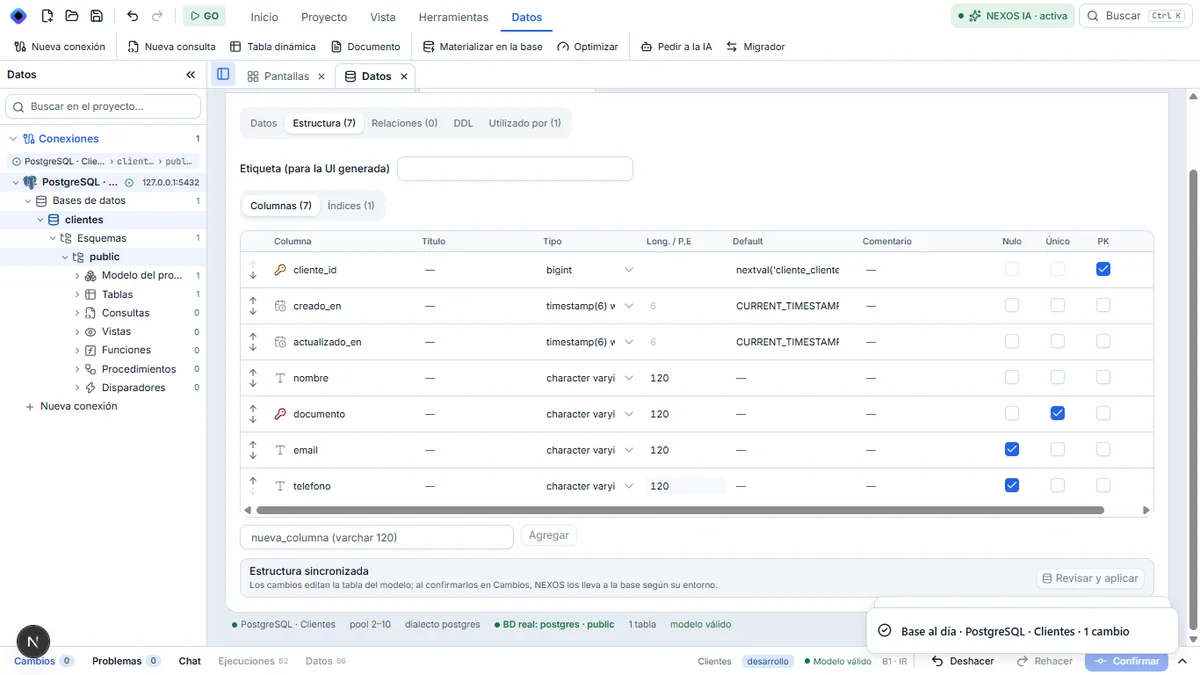Expand the Tablas tree node
The height and width of the screenshot is (675, 1200).
click(78, 295)
